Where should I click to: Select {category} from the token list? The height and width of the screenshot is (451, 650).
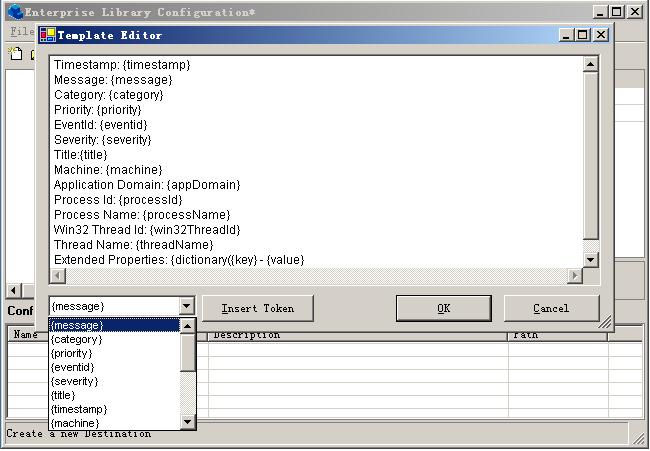pyautogui.click(x=77, y=339)
